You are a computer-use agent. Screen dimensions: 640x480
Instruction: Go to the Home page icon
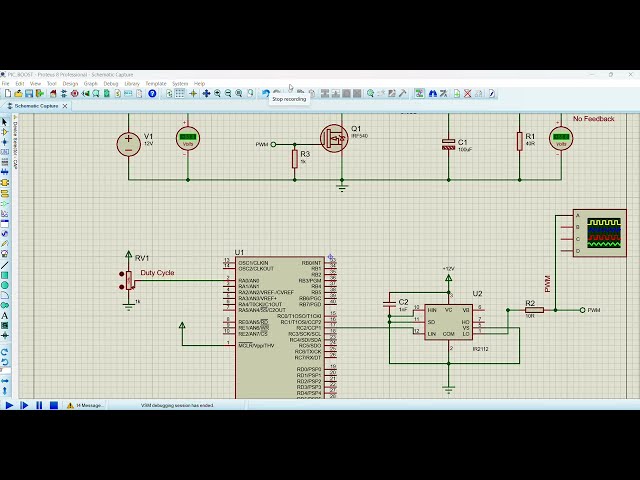53,94
